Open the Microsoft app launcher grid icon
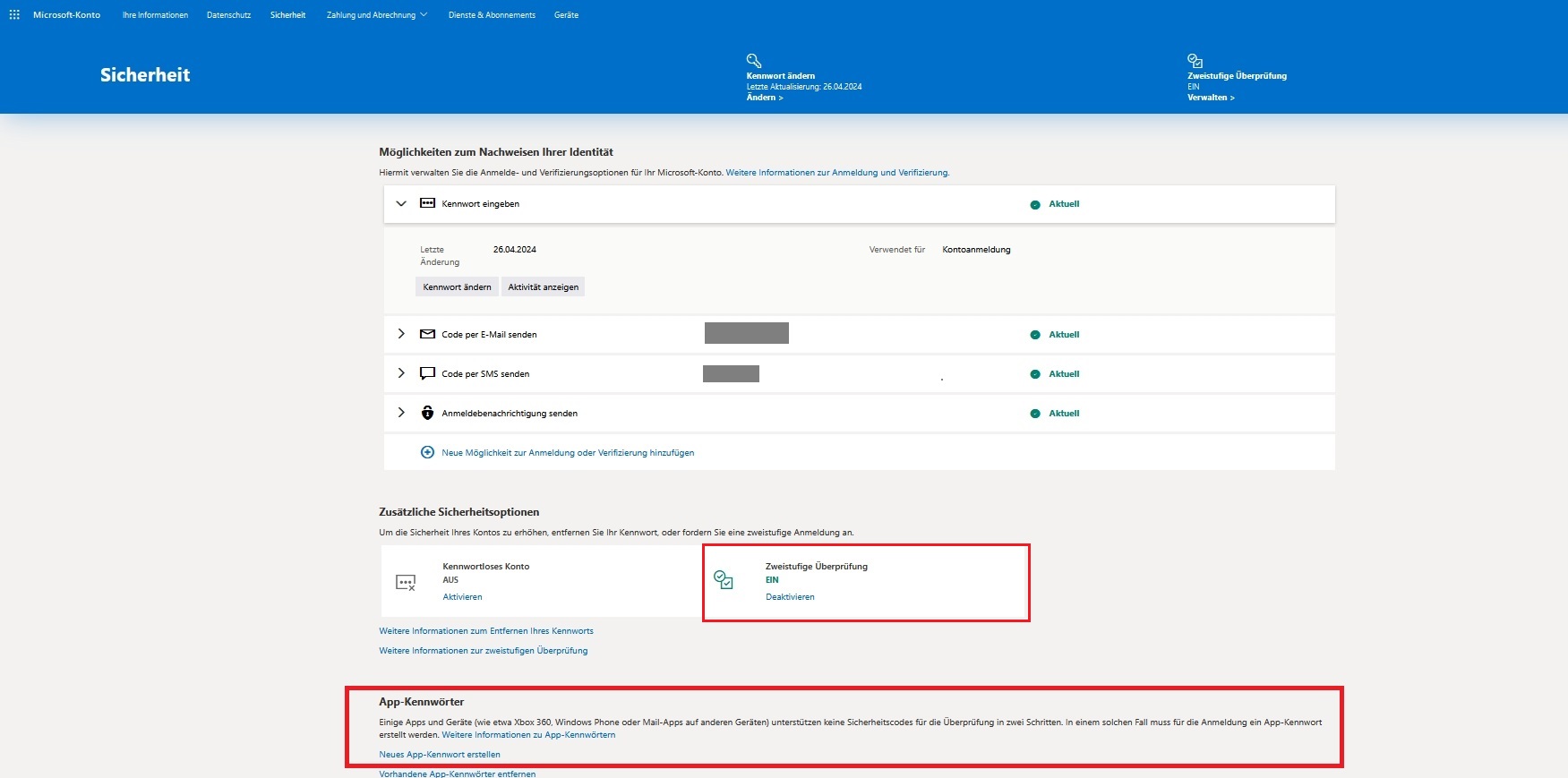 14,14
